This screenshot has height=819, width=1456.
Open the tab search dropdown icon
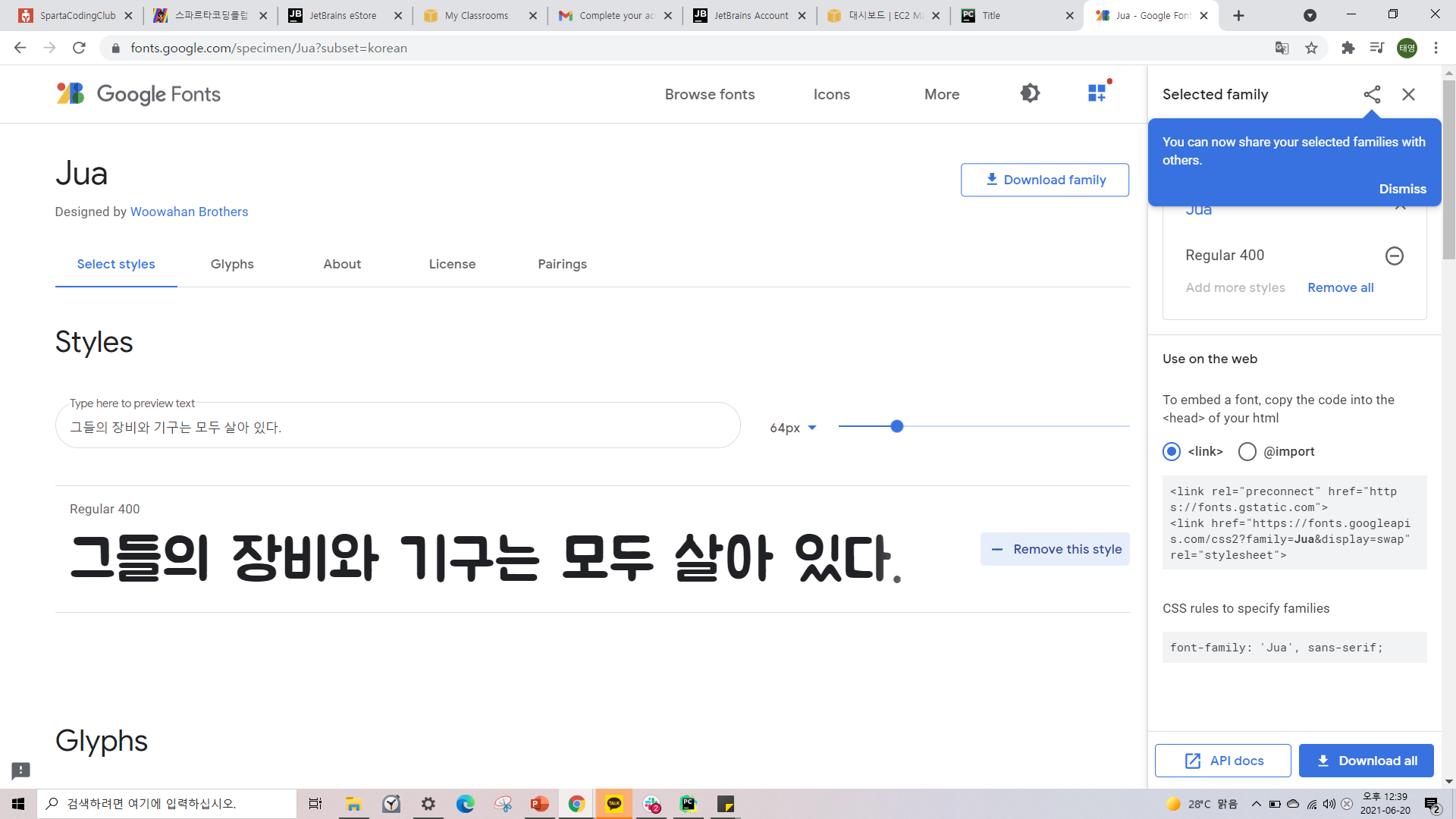(x=1310, y=15)
